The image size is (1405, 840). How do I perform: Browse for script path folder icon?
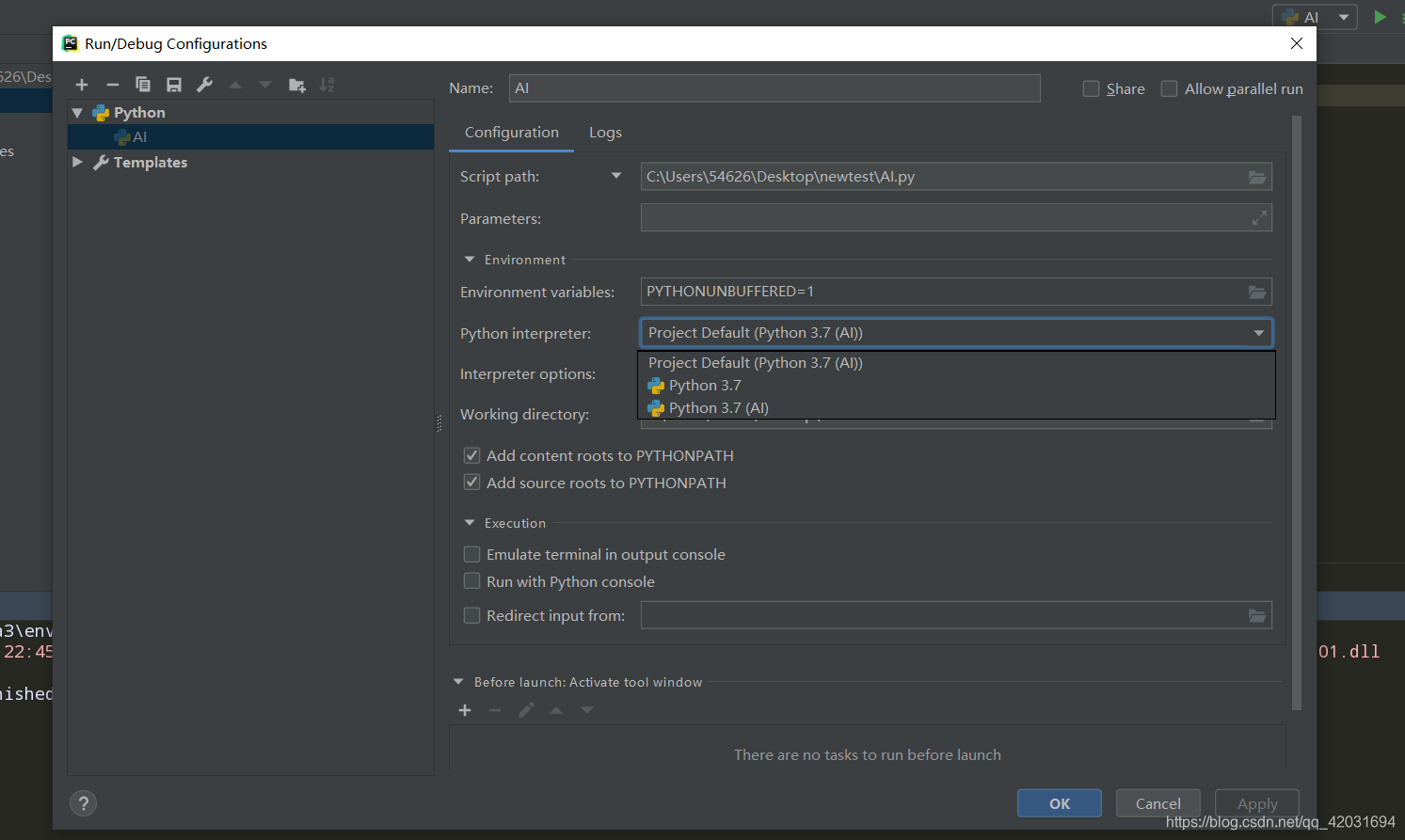coord(1257,177)
